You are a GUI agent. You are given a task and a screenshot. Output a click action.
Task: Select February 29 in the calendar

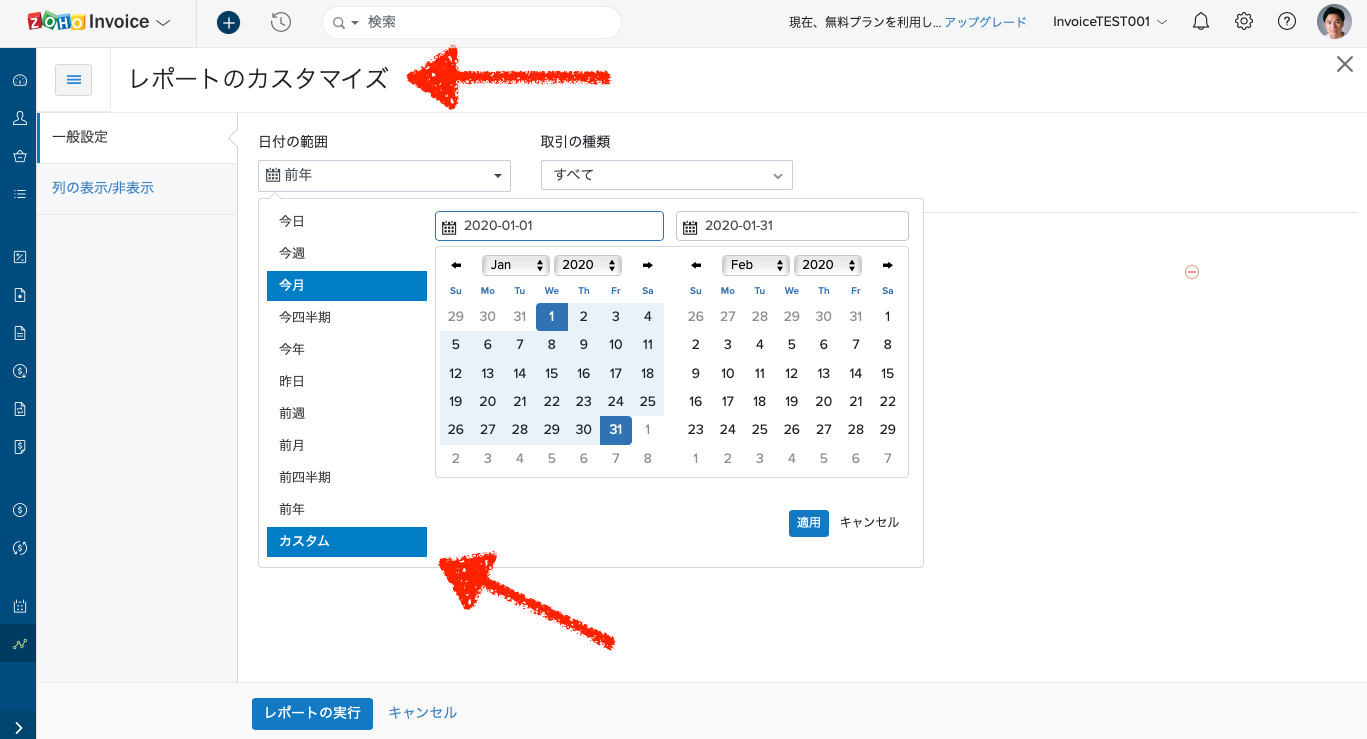click(x=888, y=430)
